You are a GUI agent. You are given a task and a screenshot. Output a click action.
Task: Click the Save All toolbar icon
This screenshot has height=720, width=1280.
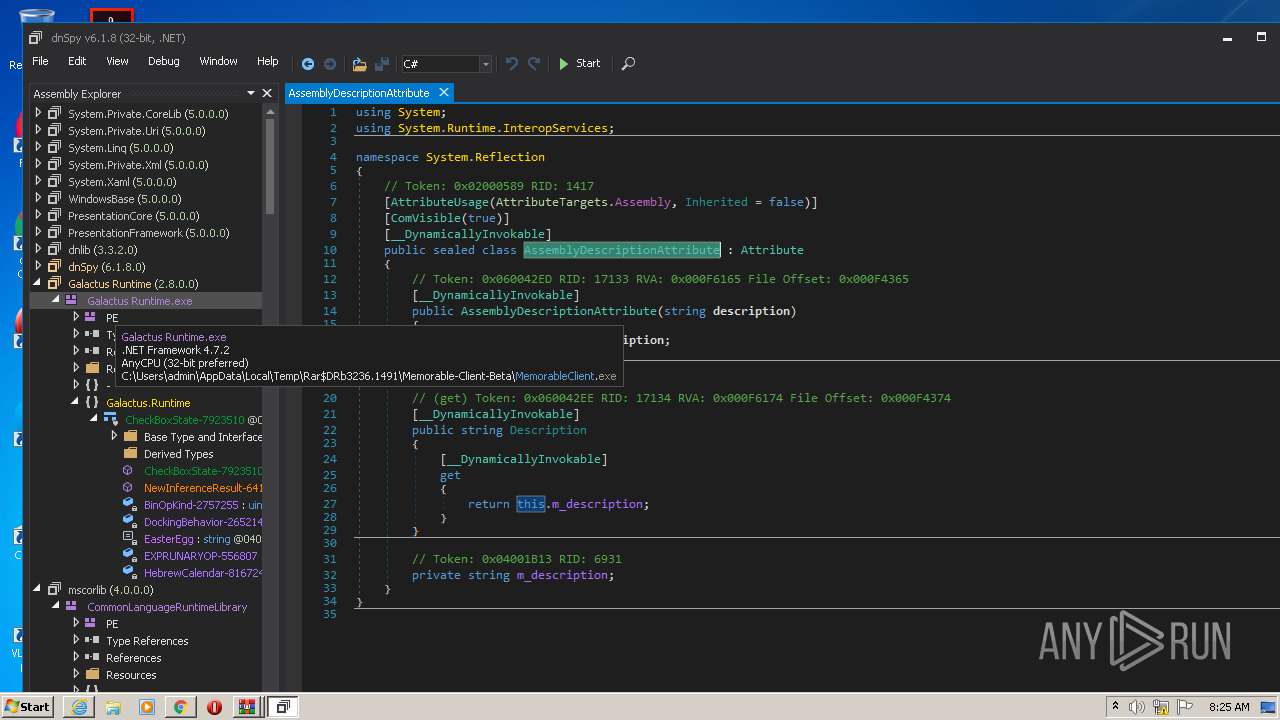pyautogui.click(x=381, y=63)
